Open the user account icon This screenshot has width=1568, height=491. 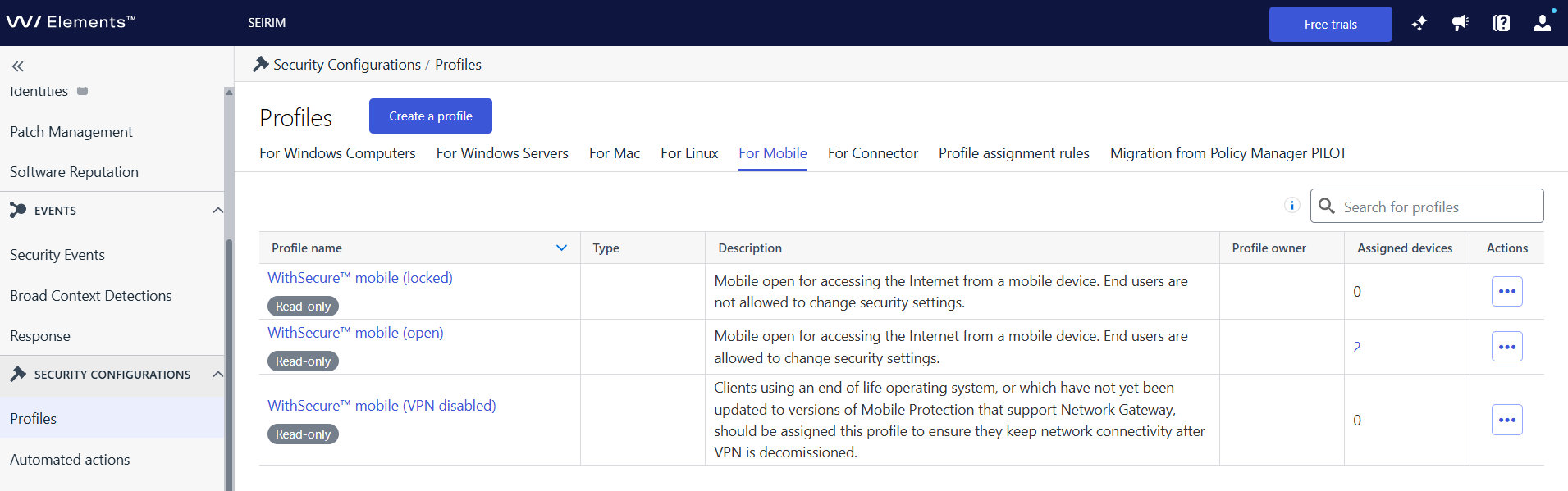point(1543,24)
